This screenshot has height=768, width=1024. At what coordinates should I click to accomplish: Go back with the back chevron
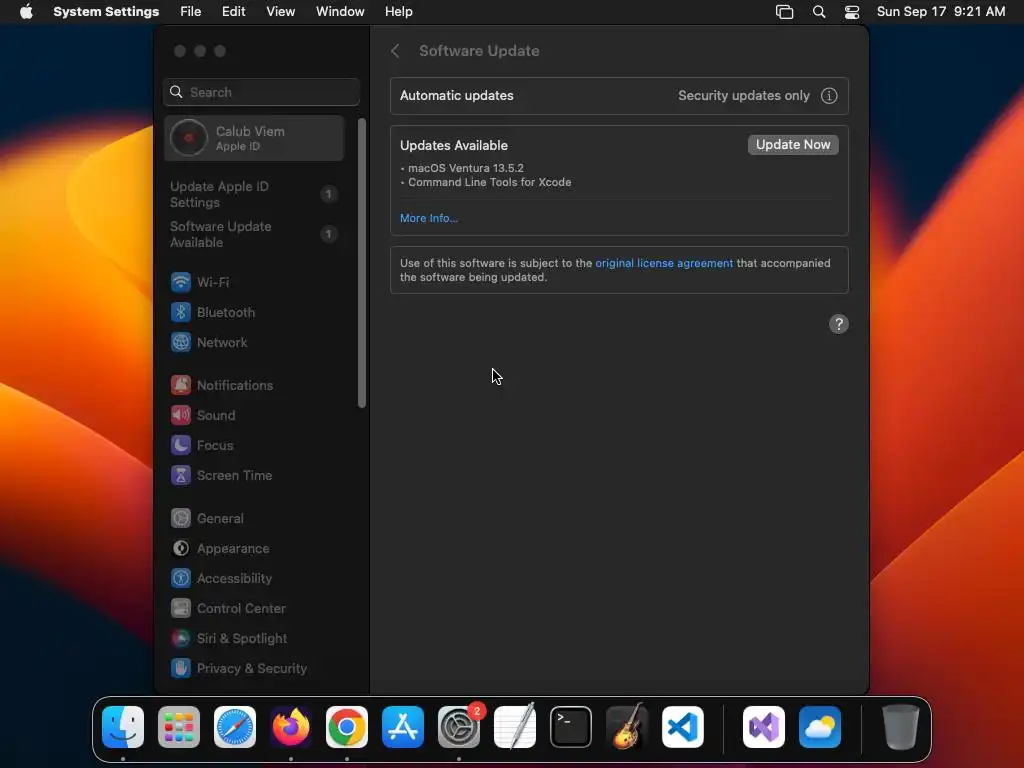[x=395, y=51]
